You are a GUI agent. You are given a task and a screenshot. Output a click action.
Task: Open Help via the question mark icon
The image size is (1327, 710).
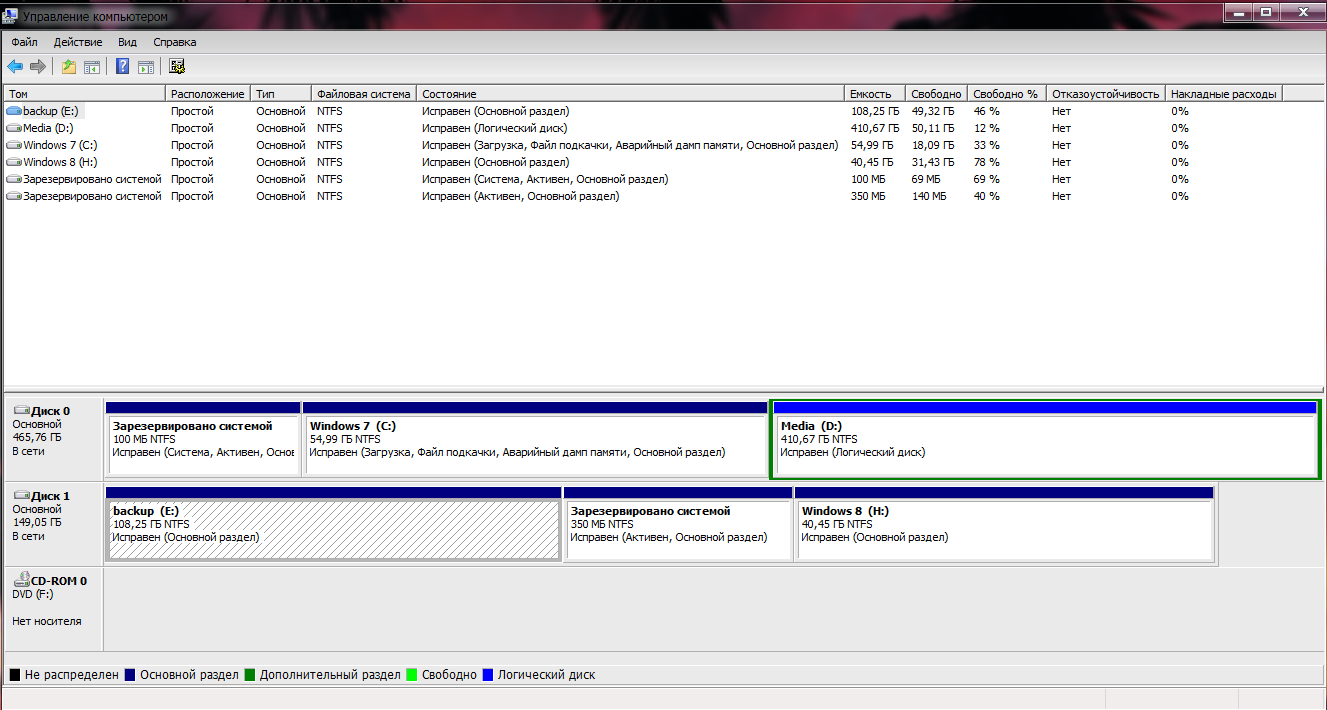(123, 67)
